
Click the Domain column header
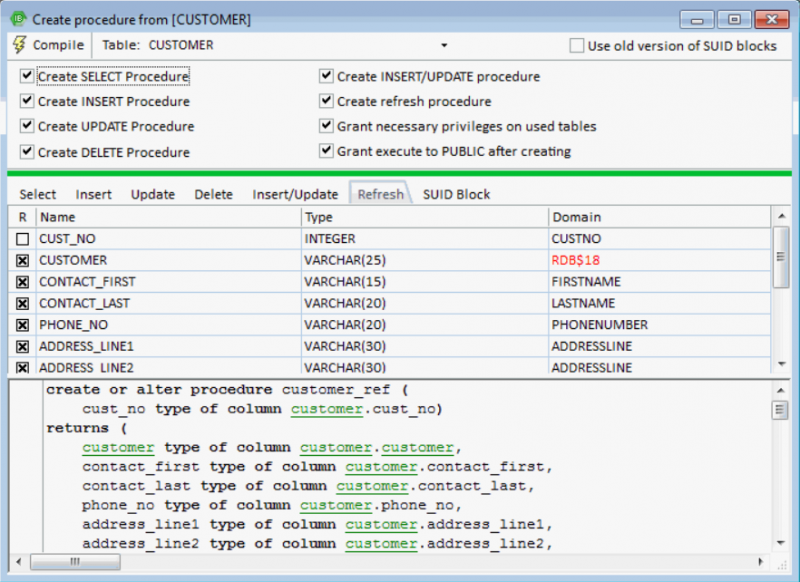tap(659, 217)
